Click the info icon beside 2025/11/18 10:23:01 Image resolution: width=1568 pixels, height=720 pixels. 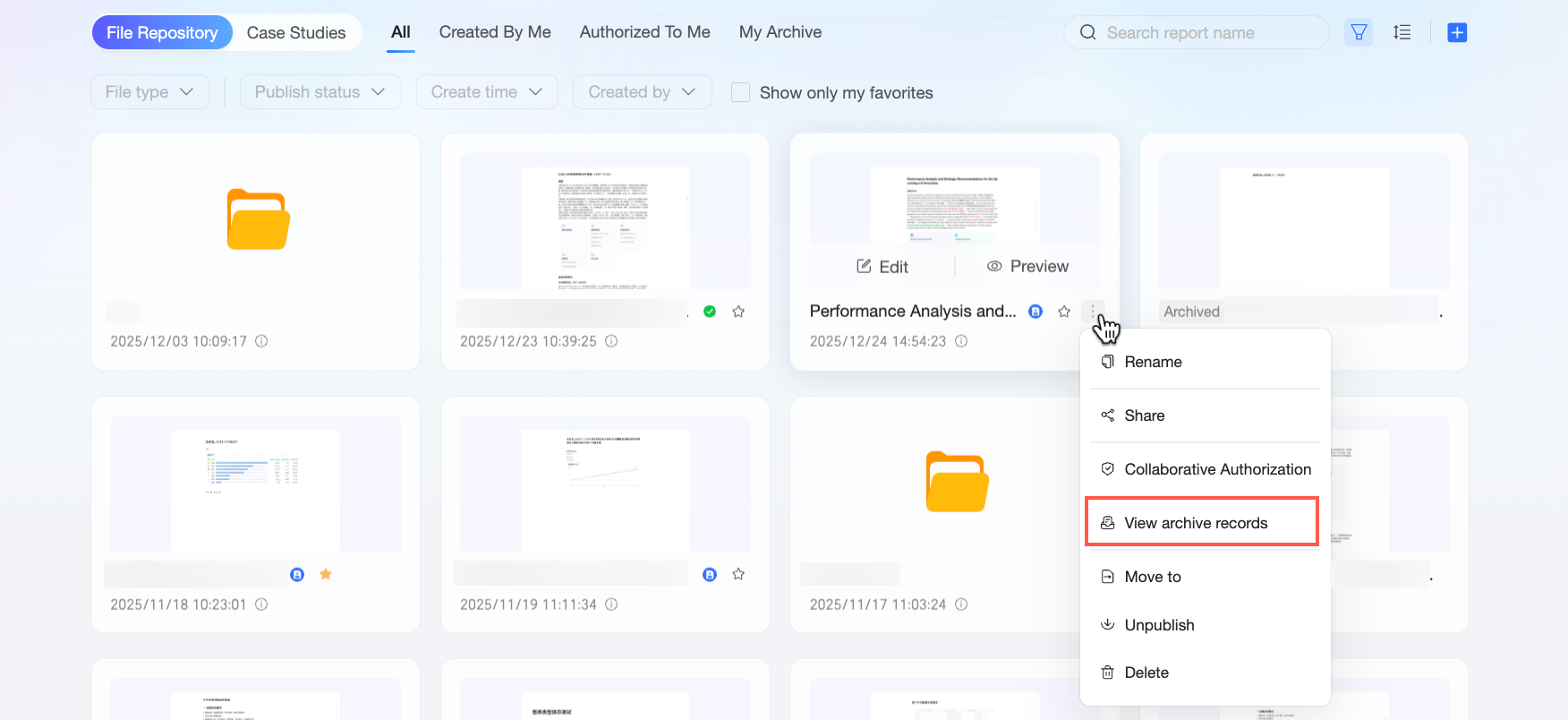261,604
